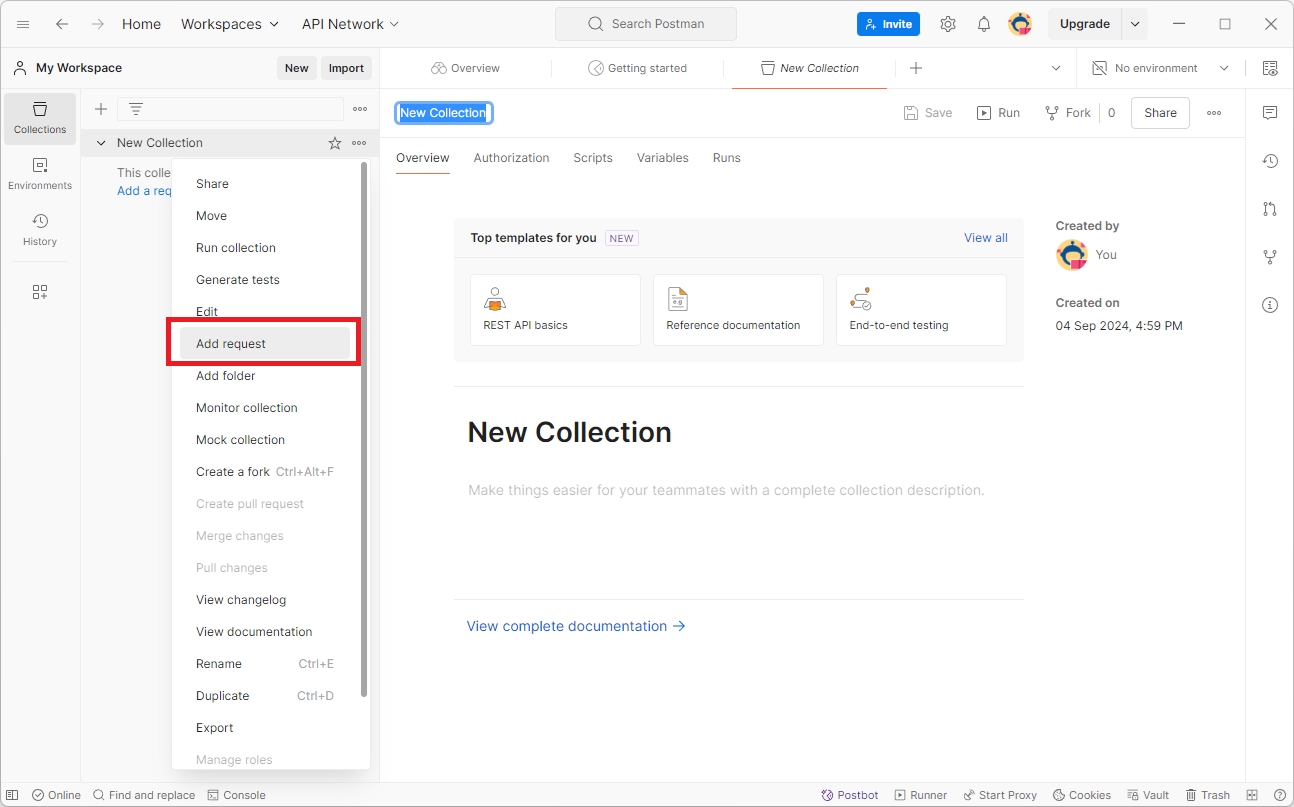Open the tabs overflow chevron
Viewport: 1294px width, 807px height.
1056,68
